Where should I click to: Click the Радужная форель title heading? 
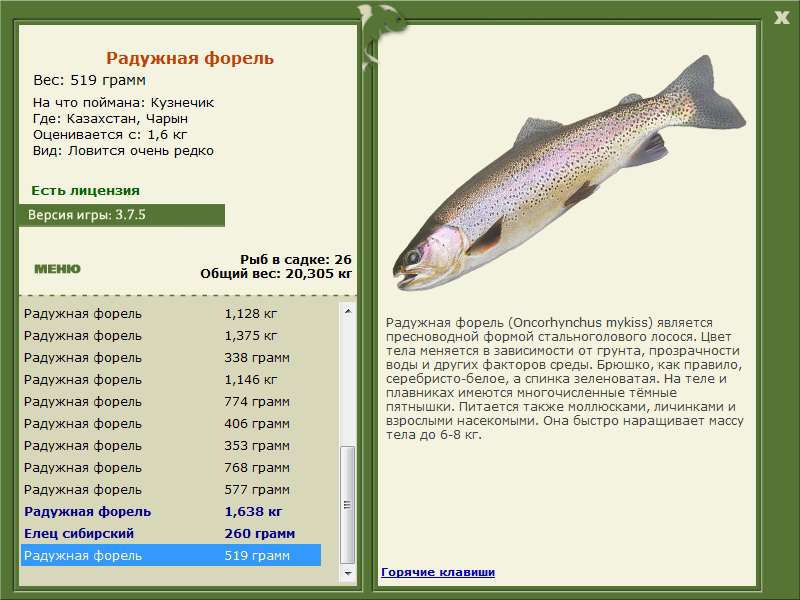click(x=190, y=58)
